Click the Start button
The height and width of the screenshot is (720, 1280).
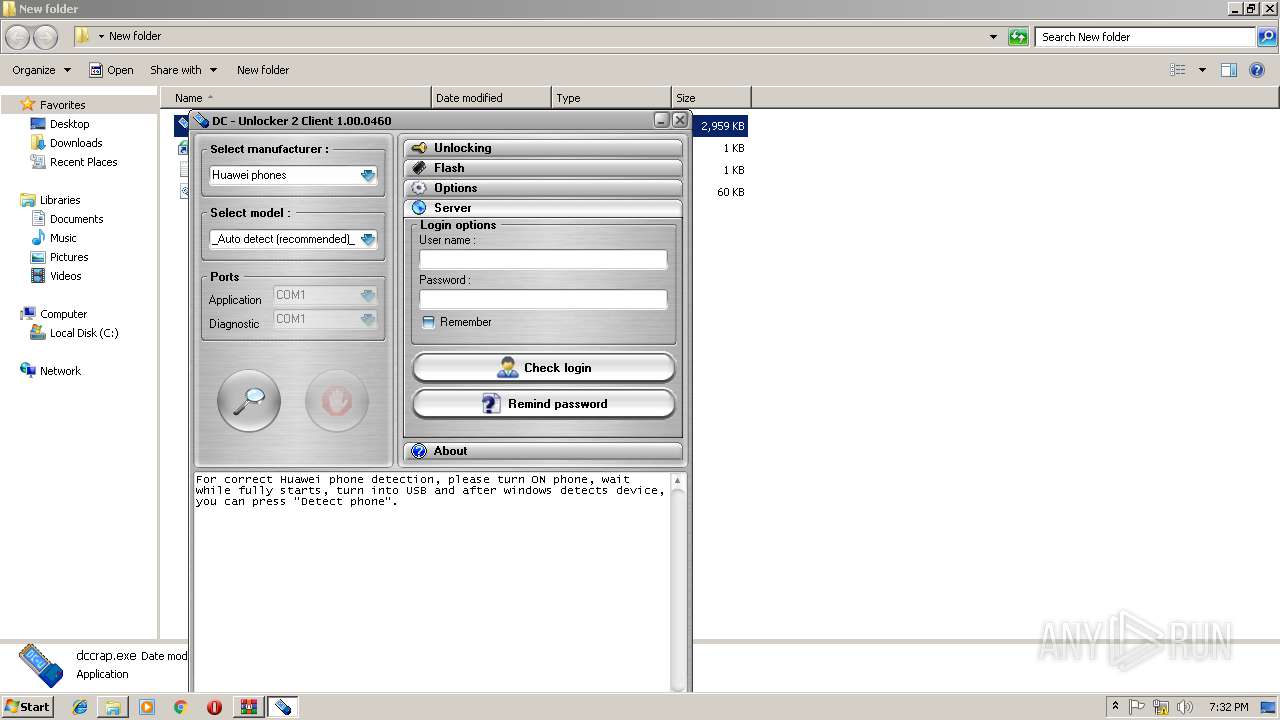27,707
